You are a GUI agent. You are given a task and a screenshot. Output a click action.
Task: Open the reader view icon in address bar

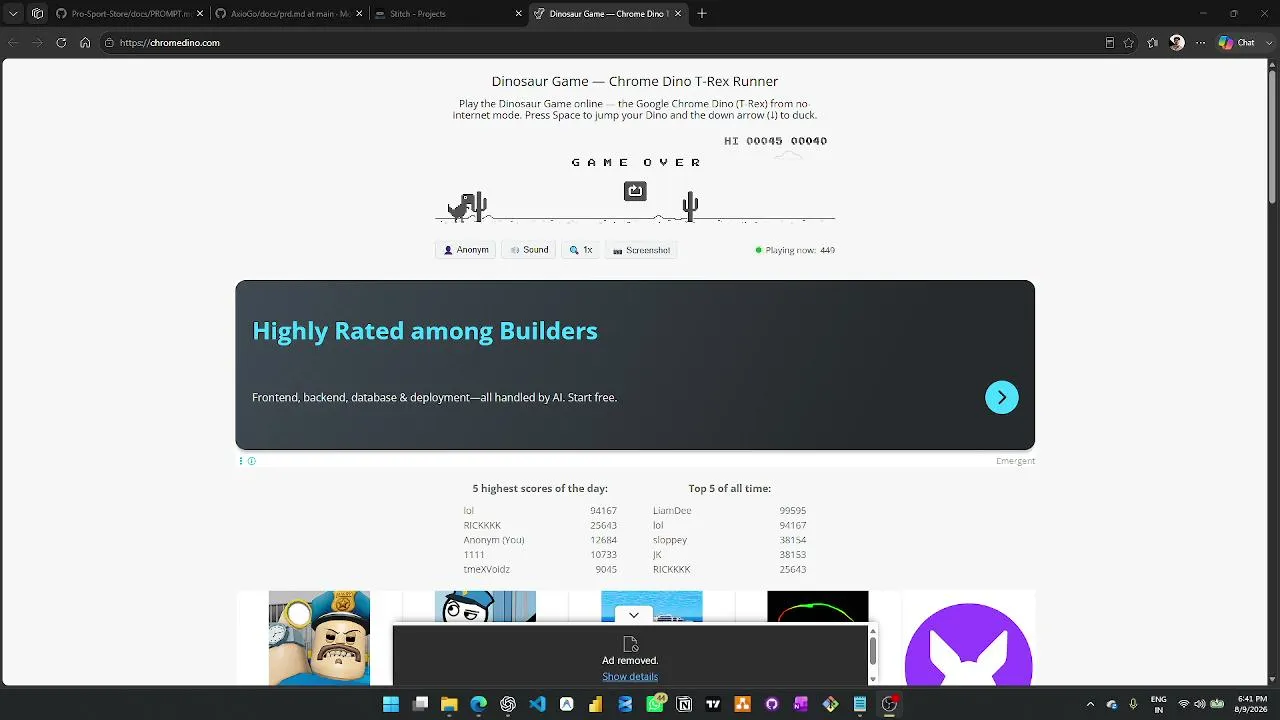pyautogui.click(x=1109, y=43)
